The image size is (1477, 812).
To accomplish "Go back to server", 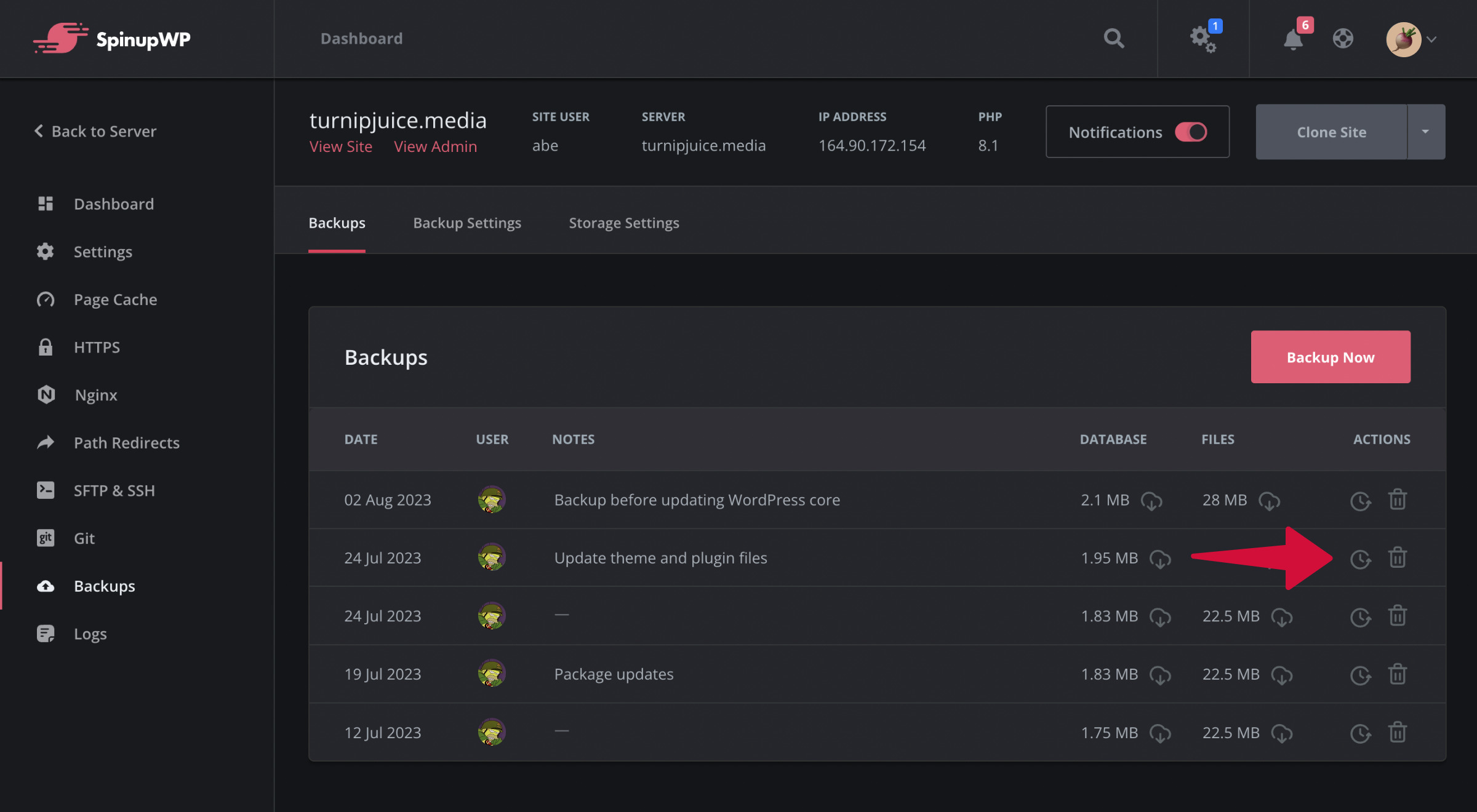I will click(95, 131).
